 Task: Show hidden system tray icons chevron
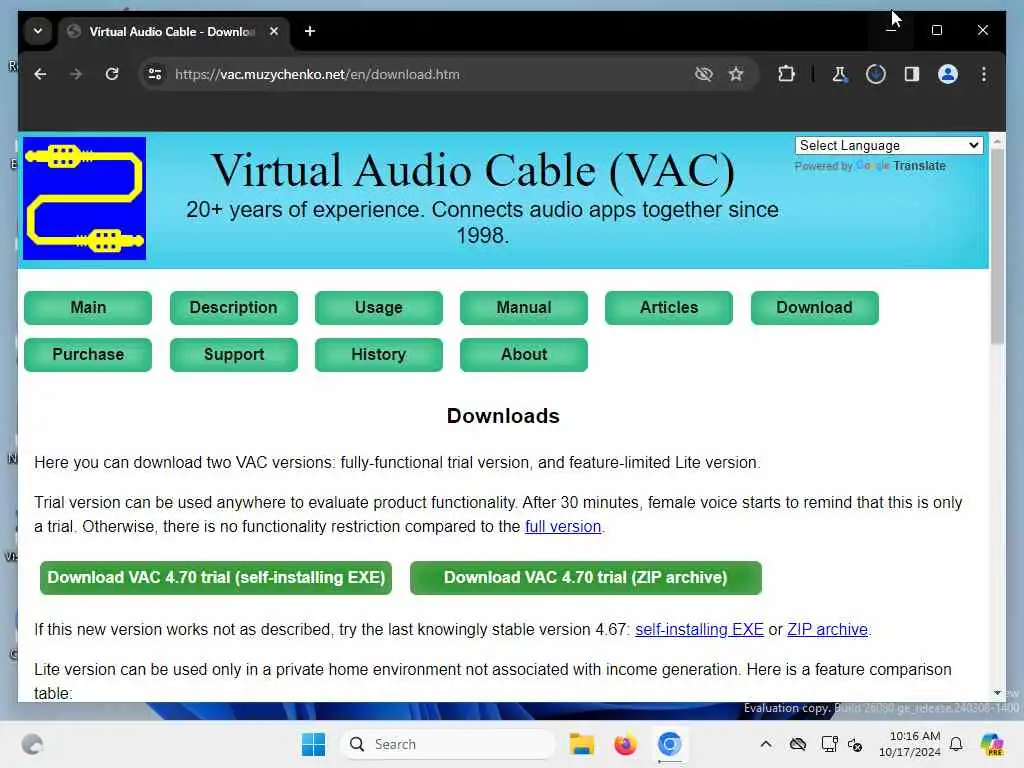(766, 744)
